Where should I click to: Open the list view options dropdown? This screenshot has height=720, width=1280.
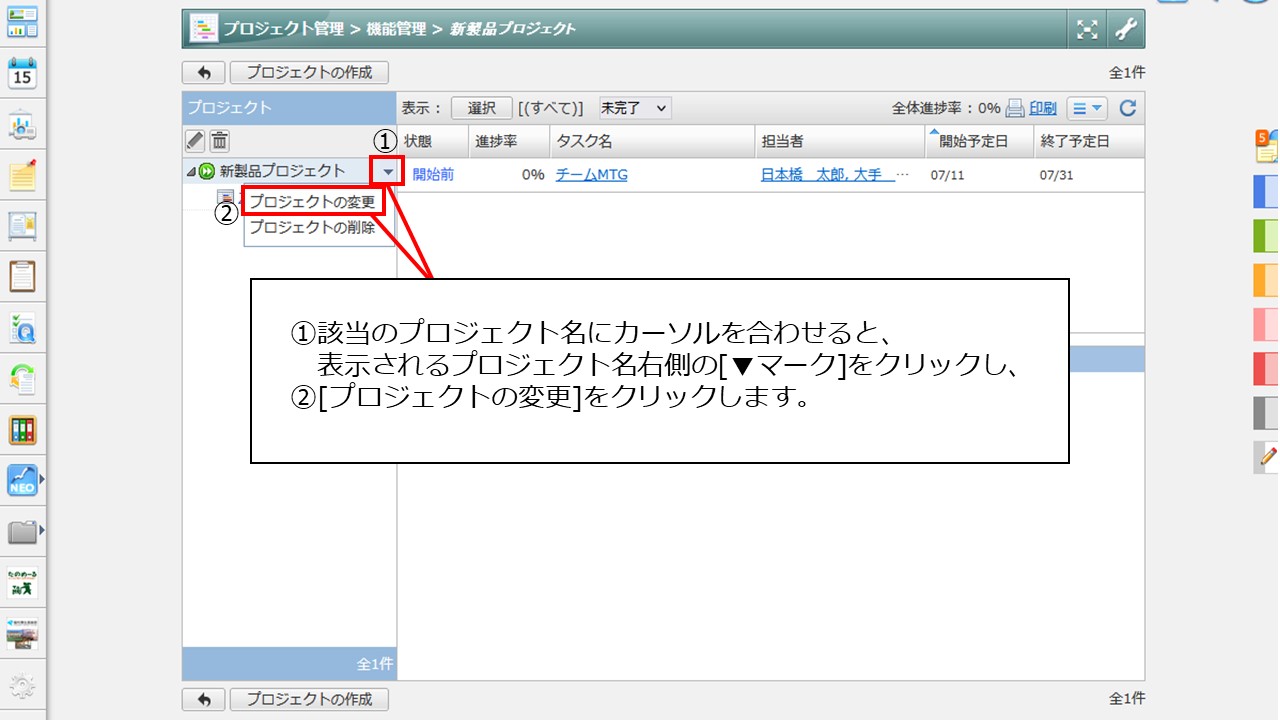[1087, 108]
